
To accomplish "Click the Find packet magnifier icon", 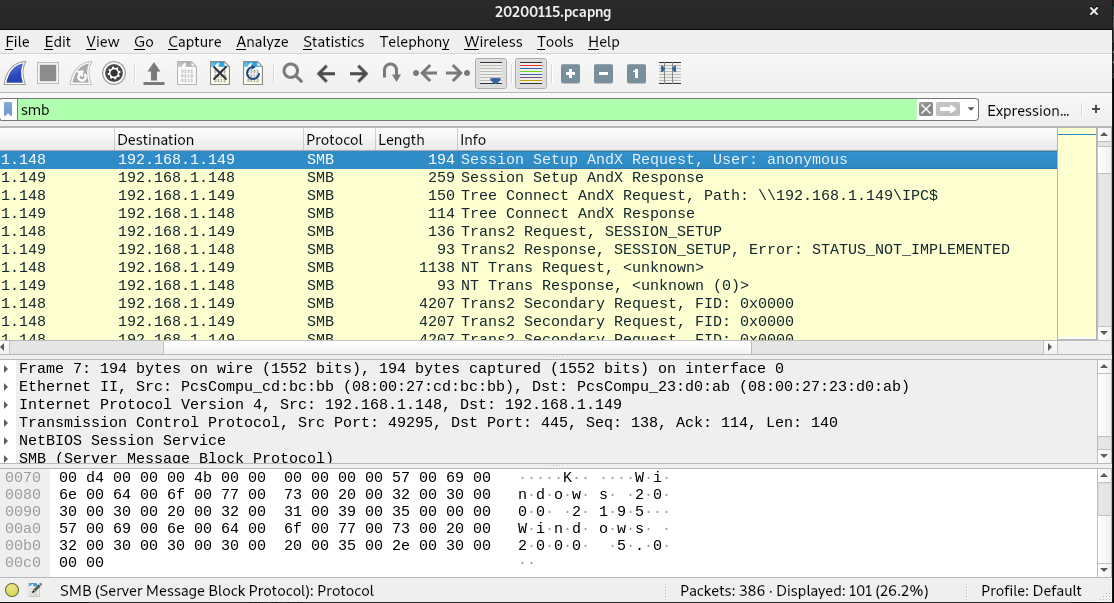I will pyautogui.click(x=292, y=73).
